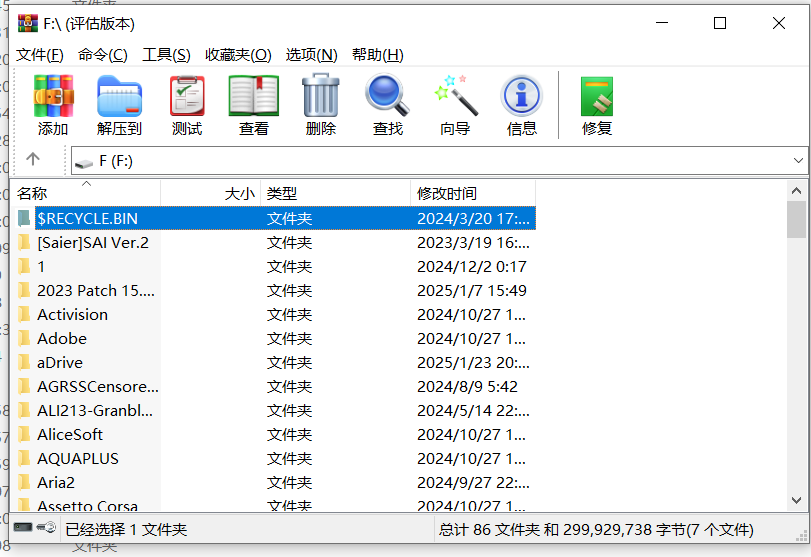Click status text 已经选择 1 文件夹
Image resolution: width=811 pixels, height=557 pixels.
click(126, 529)
